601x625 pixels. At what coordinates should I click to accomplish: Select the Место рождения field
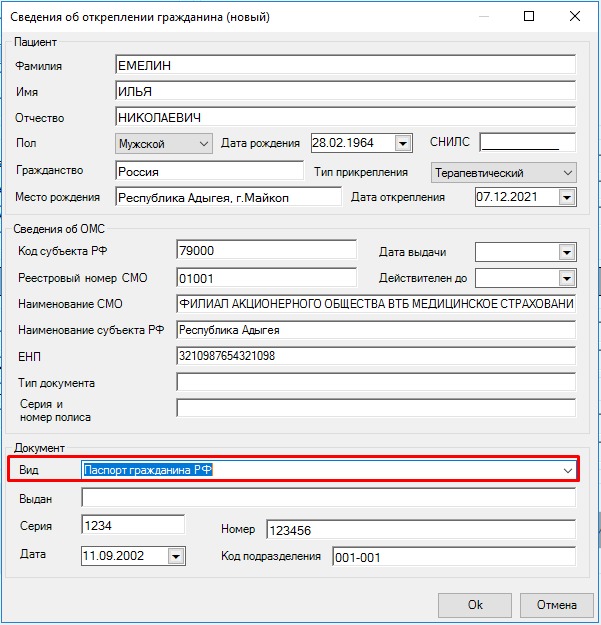(228, 197)
